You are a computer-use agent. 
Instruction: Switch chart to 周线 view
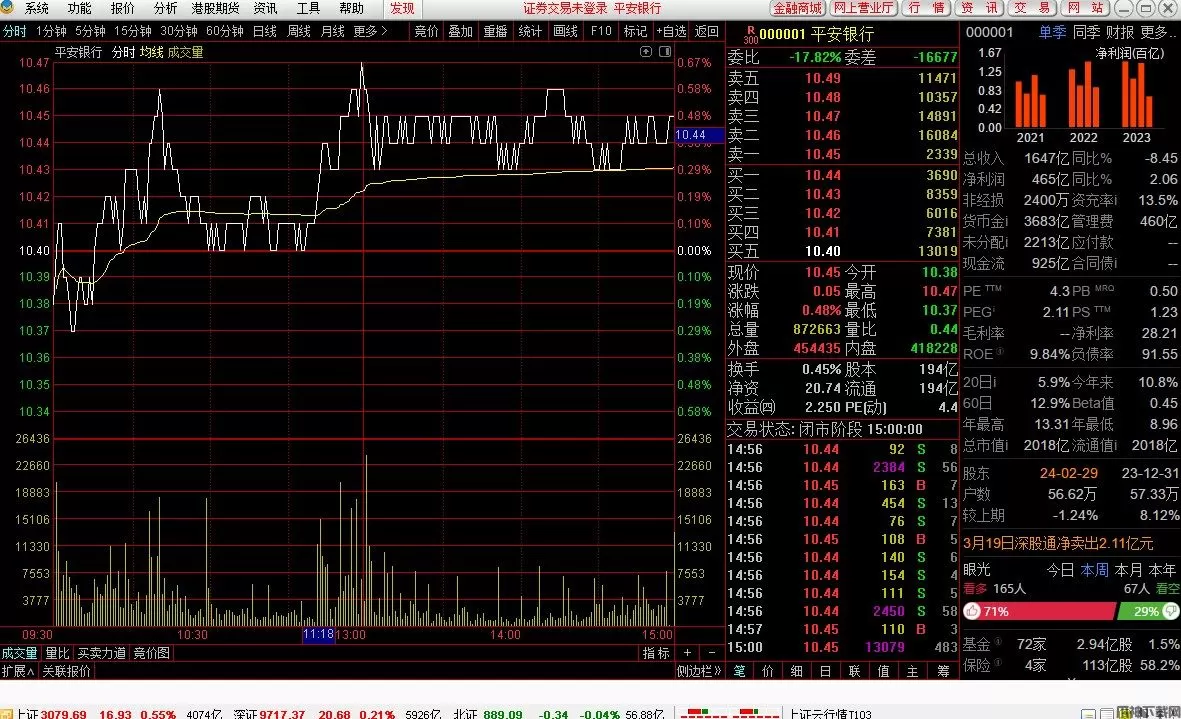click(x=299, y=31)
